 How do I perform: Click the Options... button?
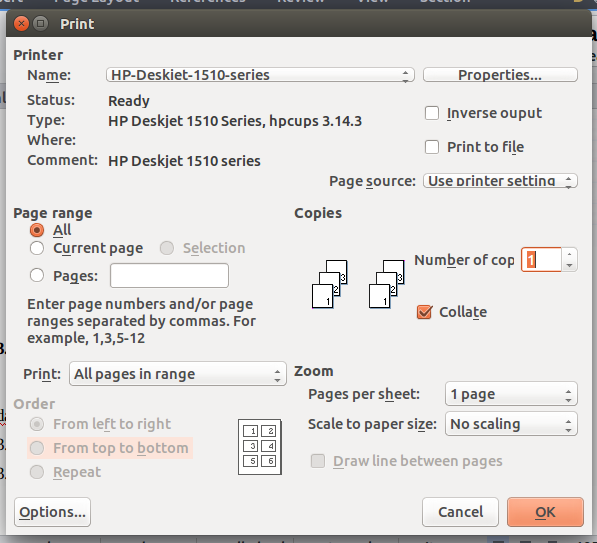pyautogui.click(x=52, y=512)
